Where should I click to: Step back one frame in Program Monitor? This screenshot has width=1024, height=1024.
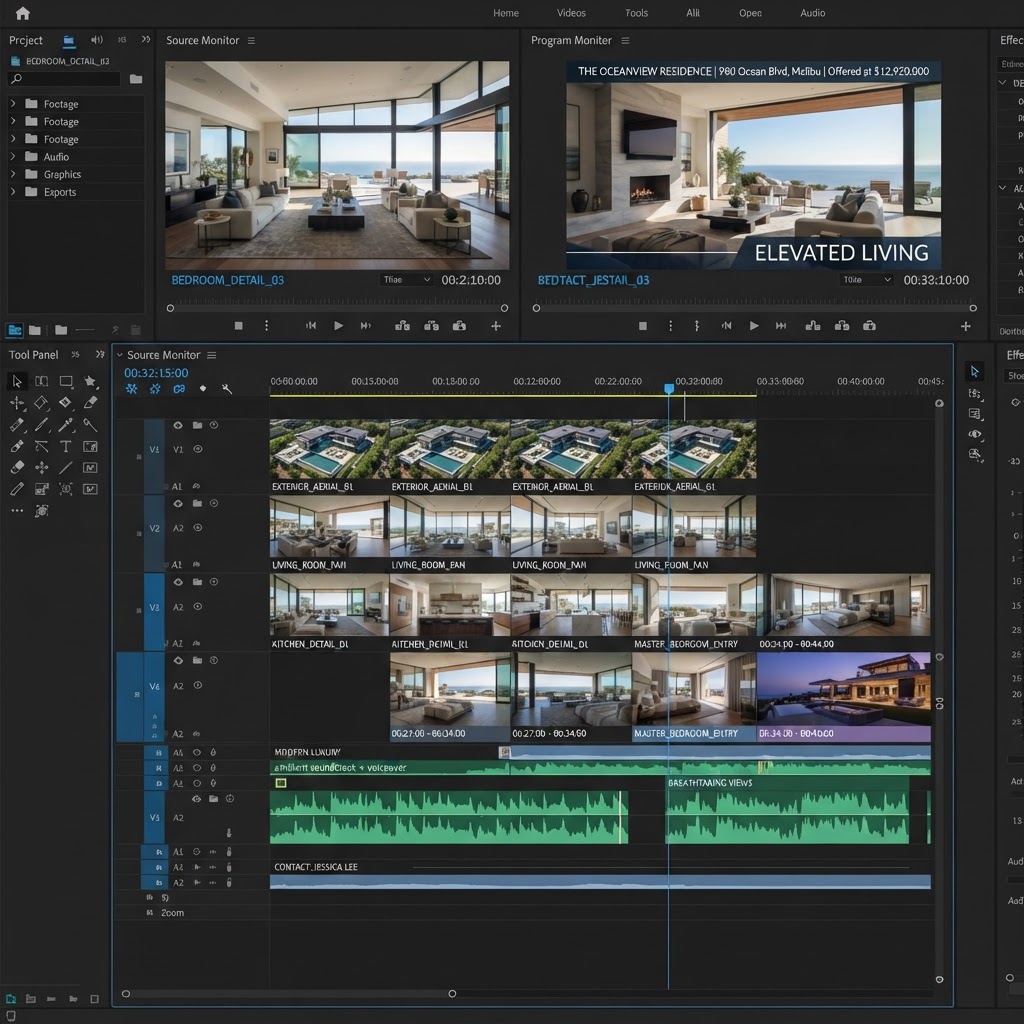[726, 325]
